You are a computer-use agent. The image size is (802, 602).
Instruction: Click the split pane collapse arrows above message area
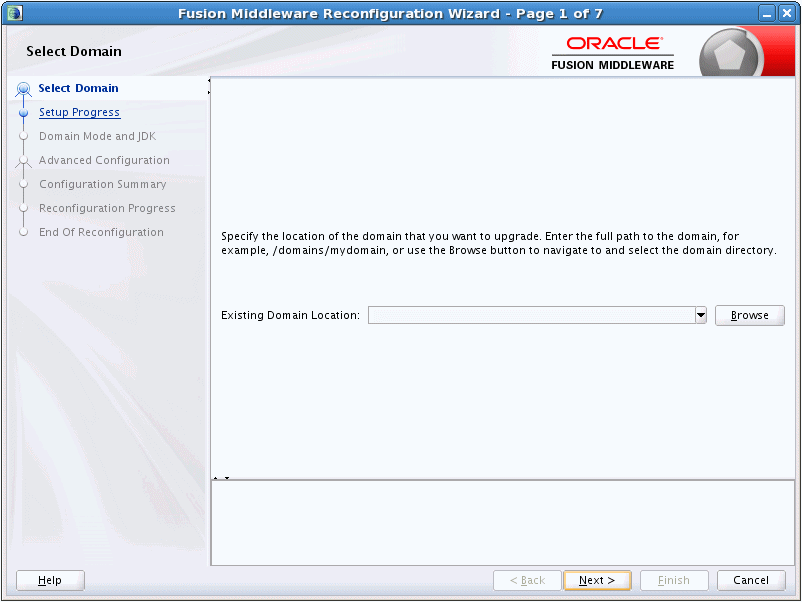[221, 478]
